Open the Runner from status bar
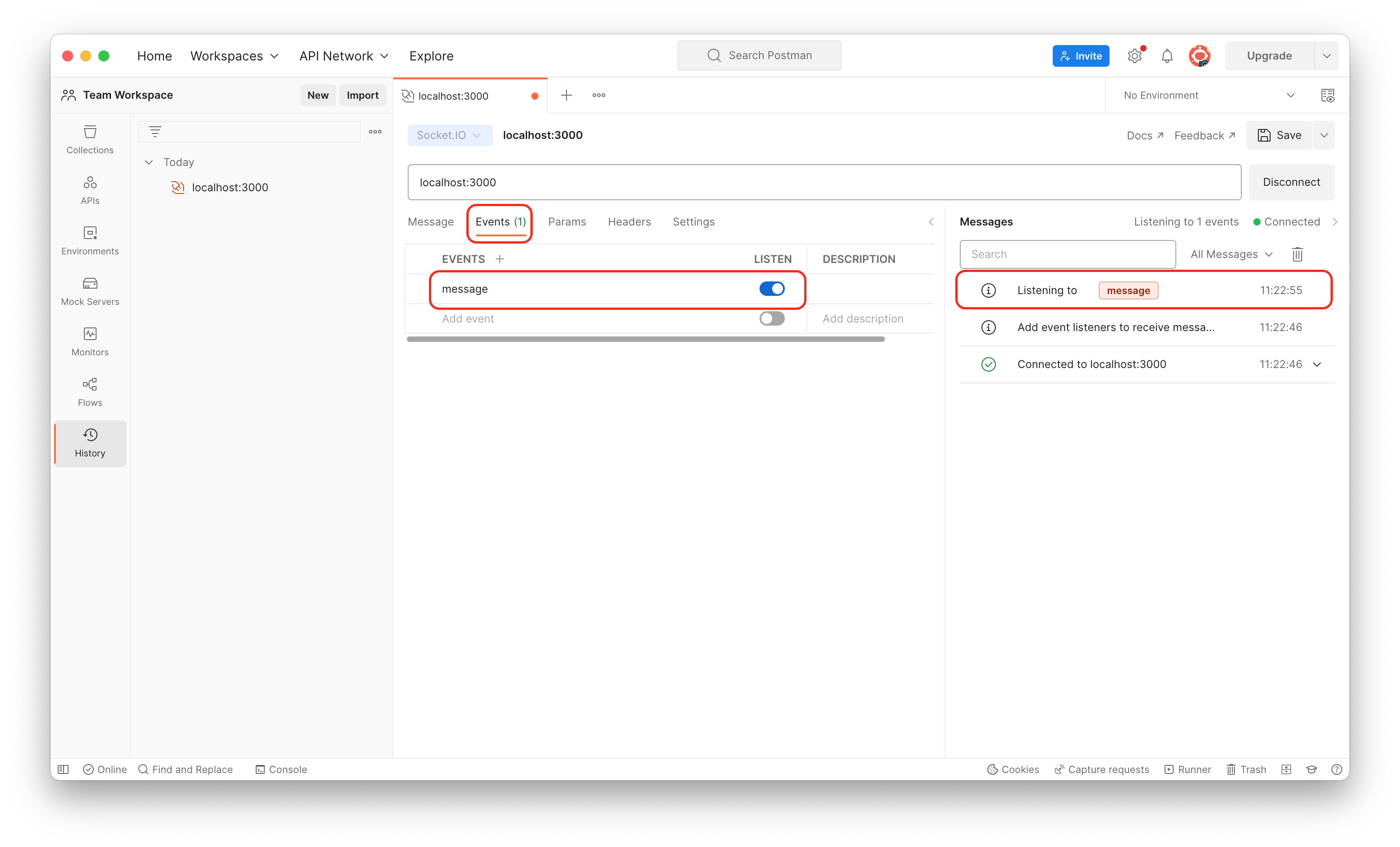Screen dimensions: 1400x847 tap(1188, 769)
